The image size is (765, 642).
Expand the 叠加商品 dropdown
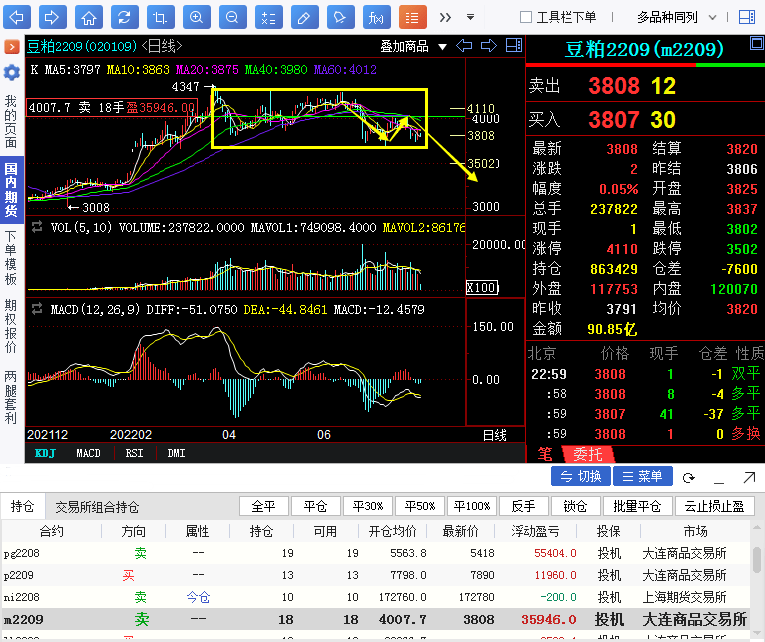(x=412, y=46)
